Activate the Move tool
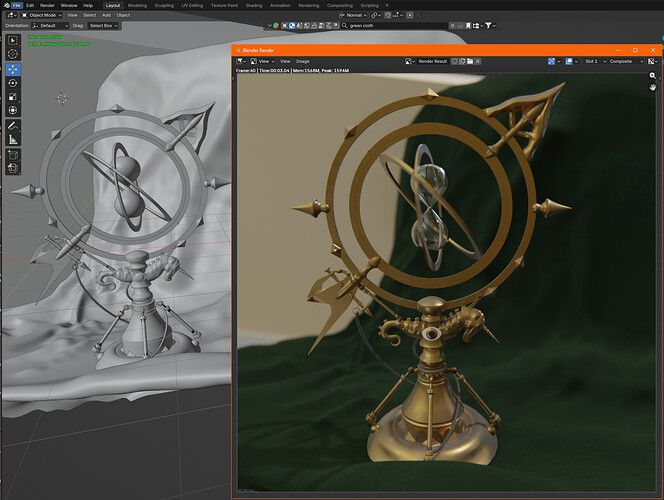This screenshot has width=664, height=500. 13,70
